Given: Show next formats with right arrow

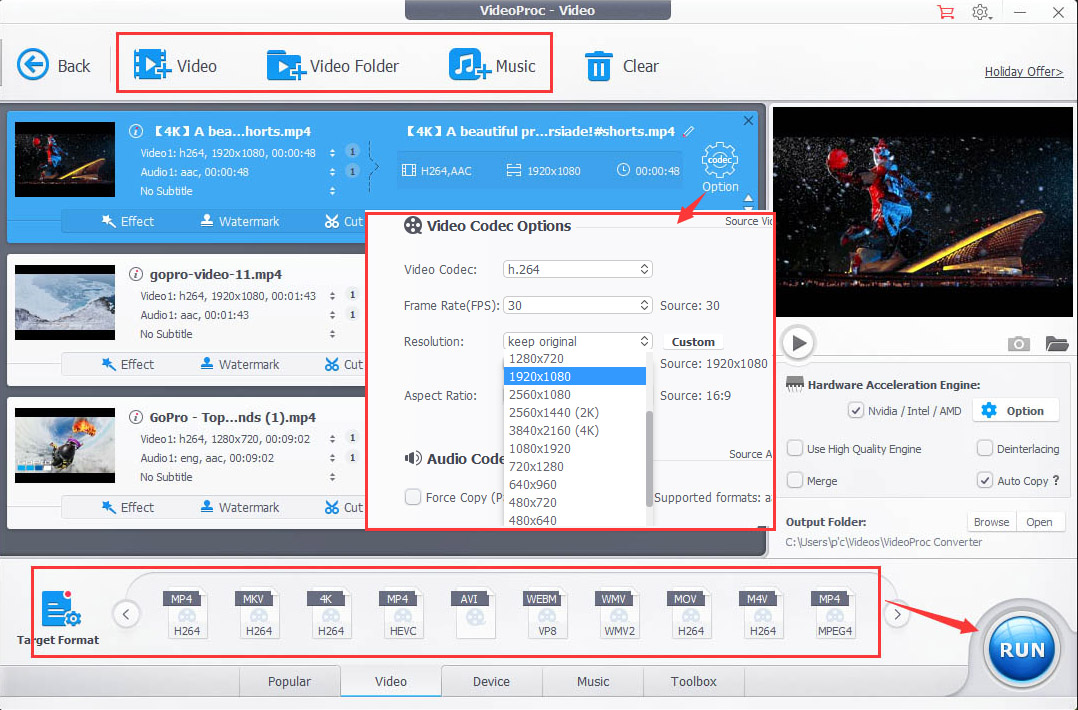Looking at the screenshot, I should [x=897, y=614].
